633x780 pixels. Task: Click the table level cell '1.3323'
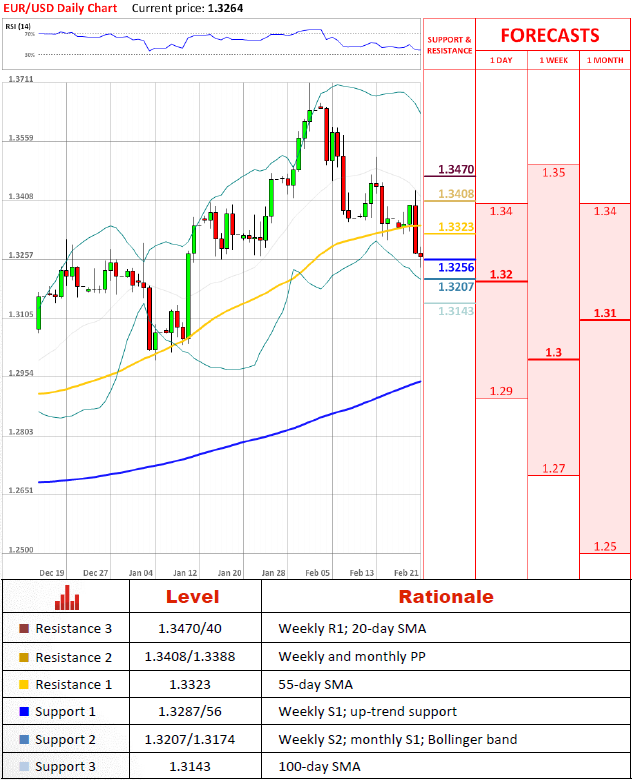pyautogui.click(x=190, y=685)
